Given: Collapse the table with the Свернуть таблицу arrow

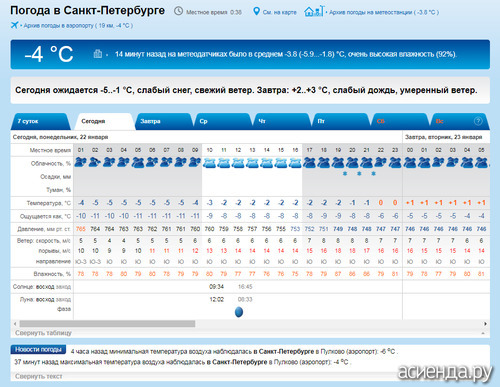Looking at the screenshot, I should click(x=483, y=333).
